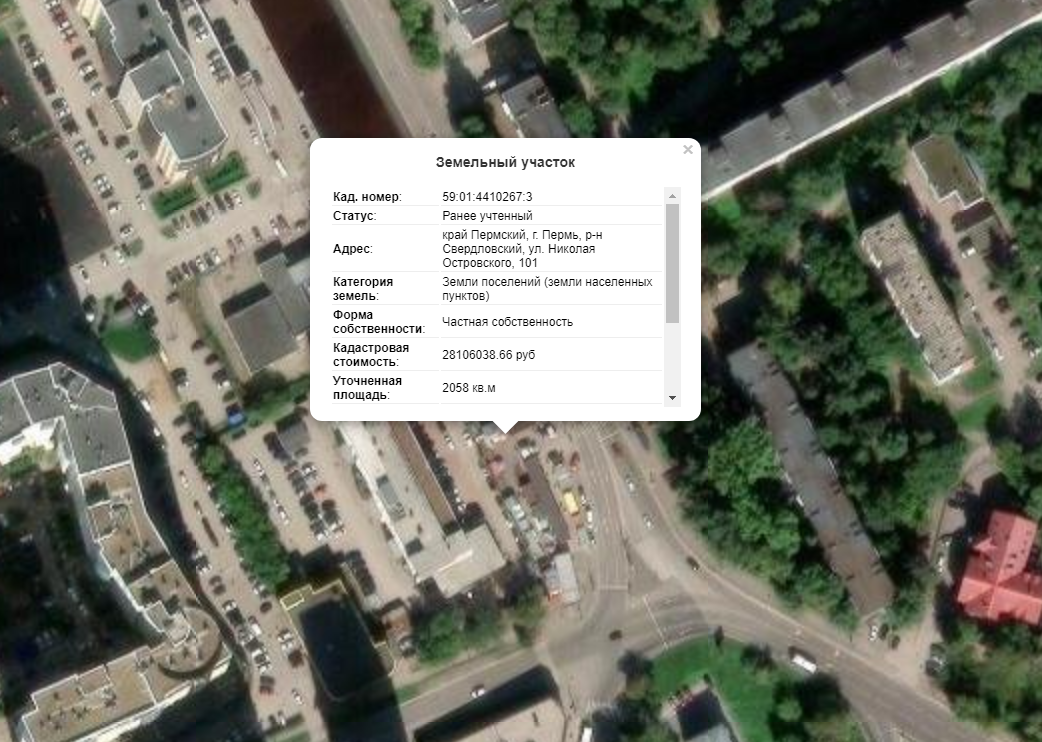The width and height of the screenshot is (1042, 742).
Task: Click the Адрес field label
Action: 352,249
